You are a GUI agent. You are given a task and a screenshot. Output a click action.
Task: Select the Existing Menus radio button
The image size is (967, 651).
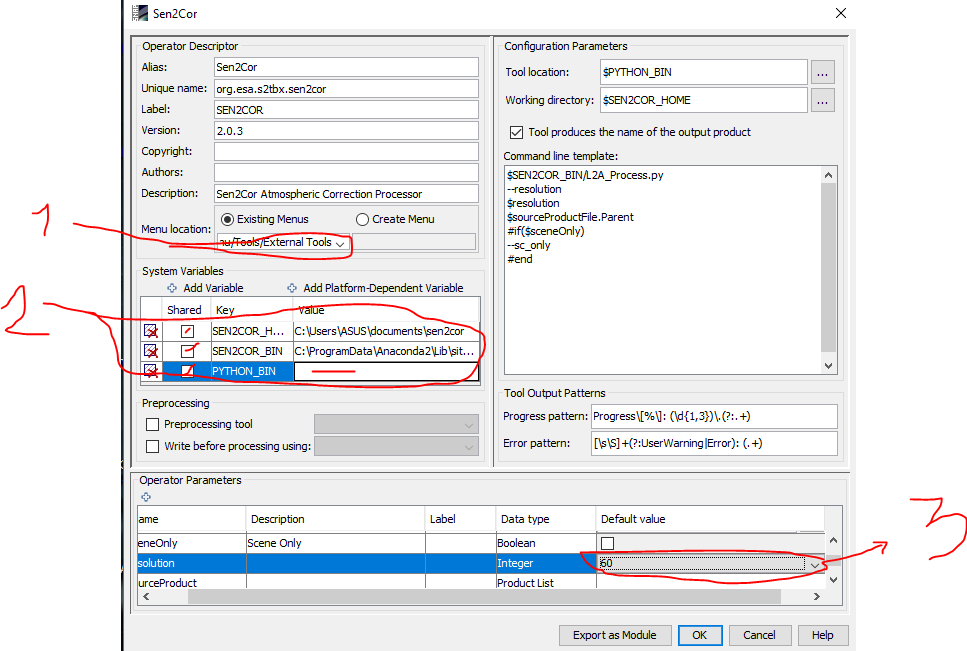pyautogui.click(x=228, y=219)
